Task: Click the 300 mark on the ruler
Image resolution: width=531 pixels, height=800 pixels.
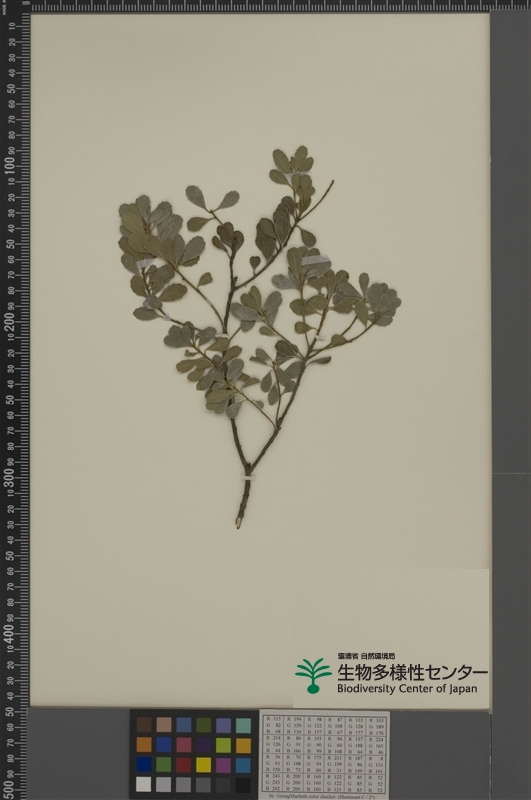Action: click(x=10, y=477)
